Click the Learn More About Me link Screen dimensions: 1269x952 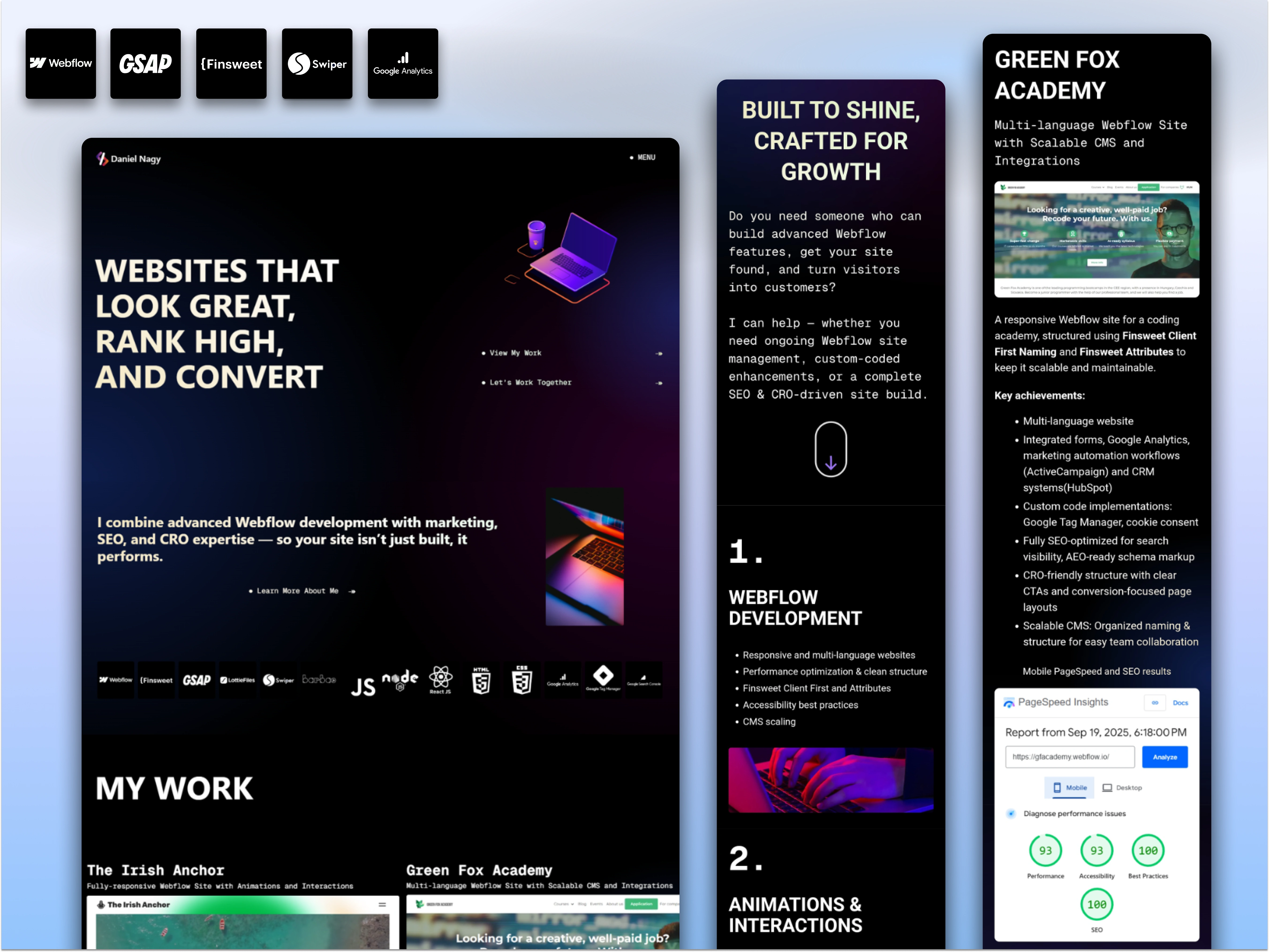(297, 591)
